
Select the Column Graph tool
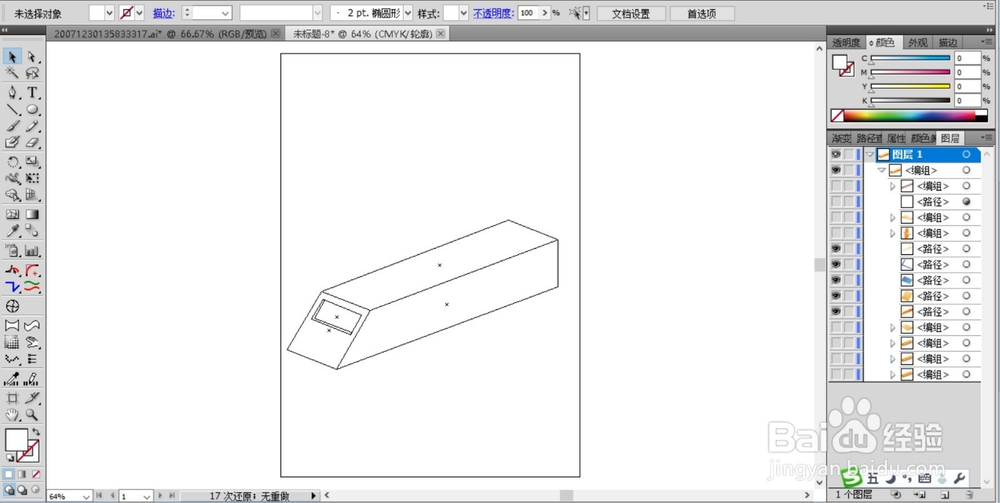point(32,251)
